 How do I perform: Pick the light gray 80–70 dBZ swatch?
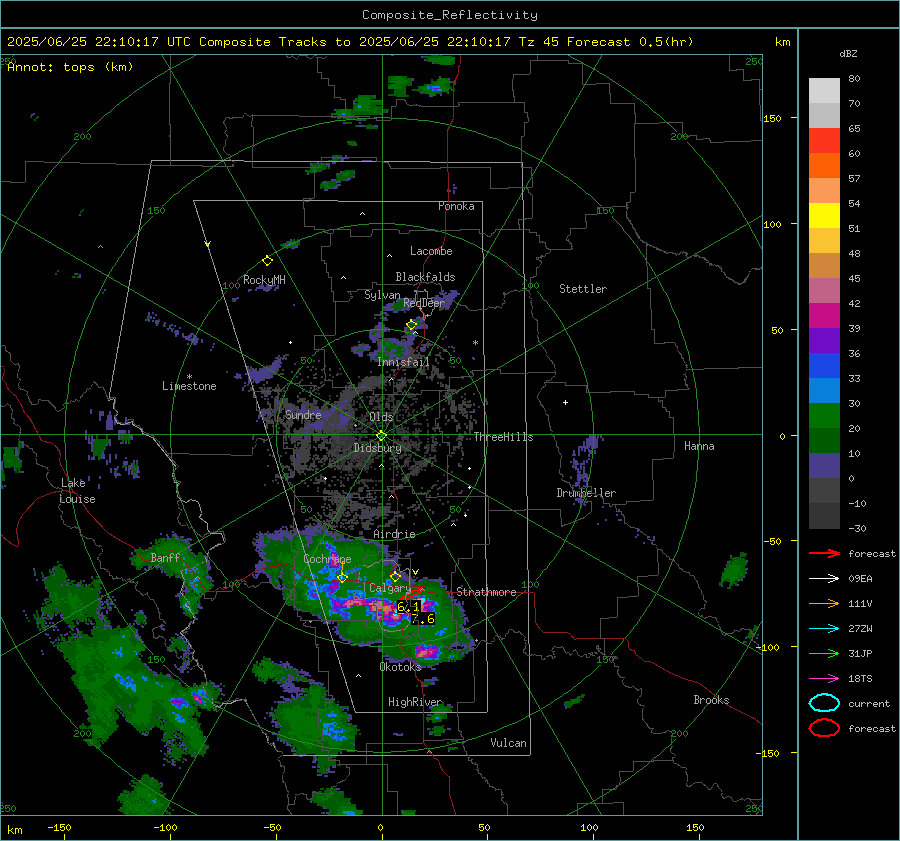[x=824, y=91]
